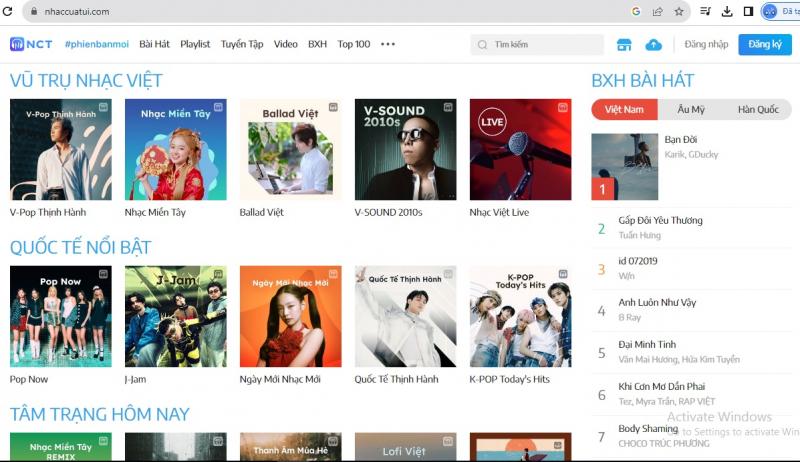Open the Top 100 menu item
The image size is (800, 462).
(x=354, y=44)
